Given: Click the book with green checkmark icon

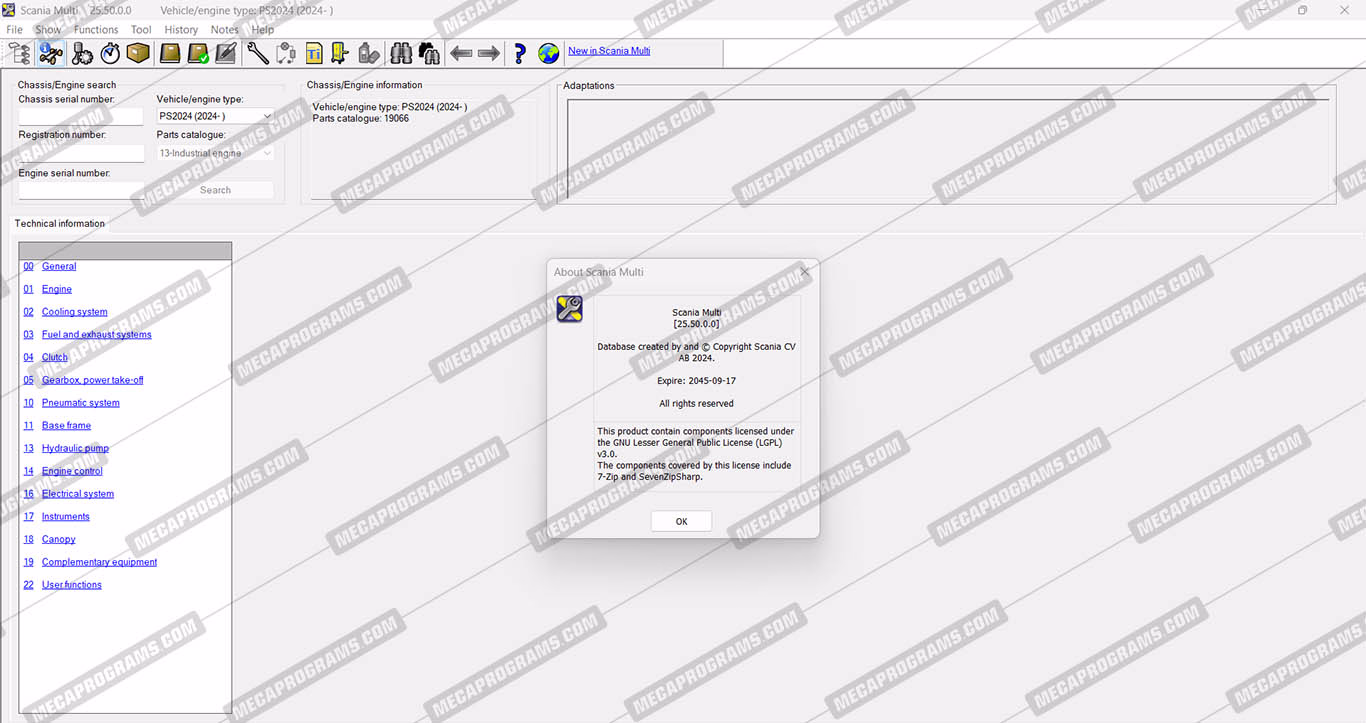Looking at the screenshot, I should click(198, 53).
